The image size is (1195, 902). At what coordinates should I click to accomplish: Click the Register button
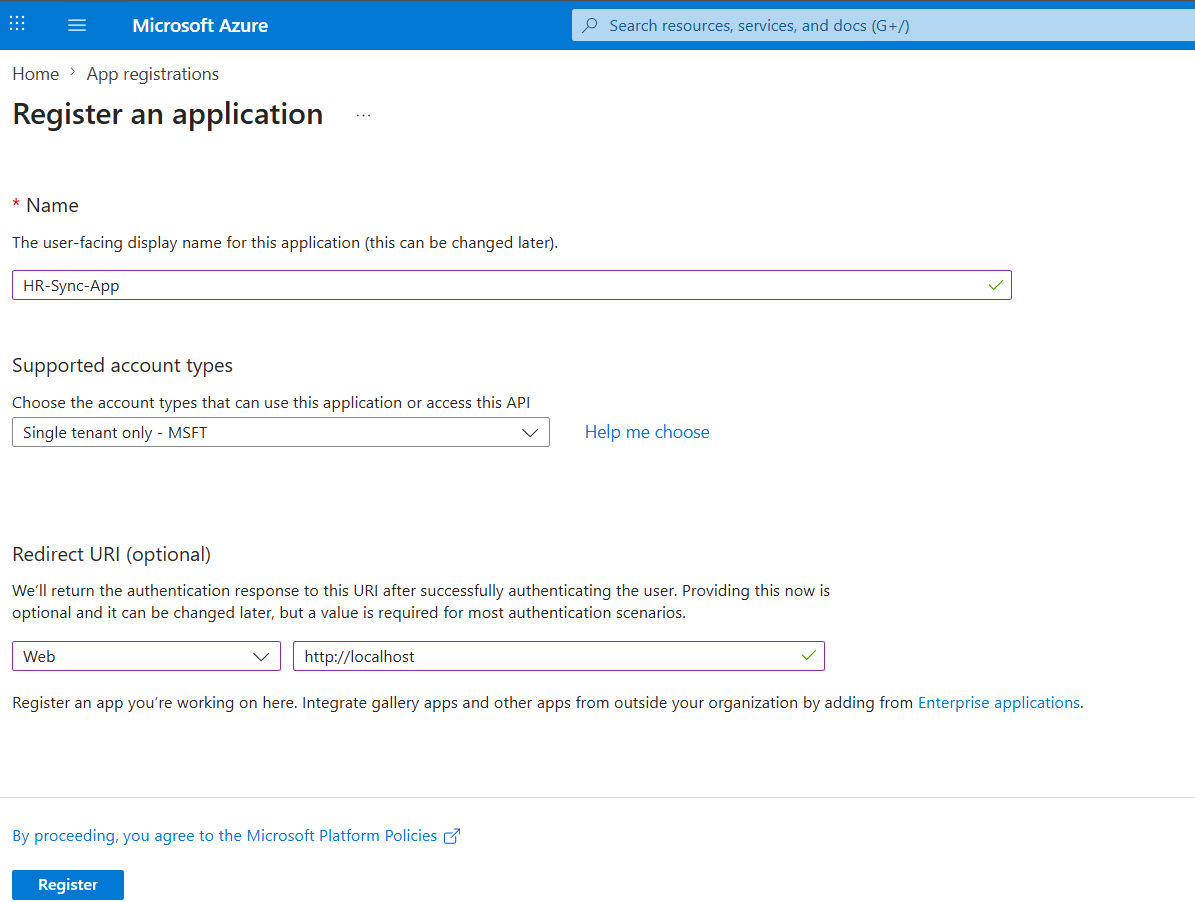pos(68,884)
